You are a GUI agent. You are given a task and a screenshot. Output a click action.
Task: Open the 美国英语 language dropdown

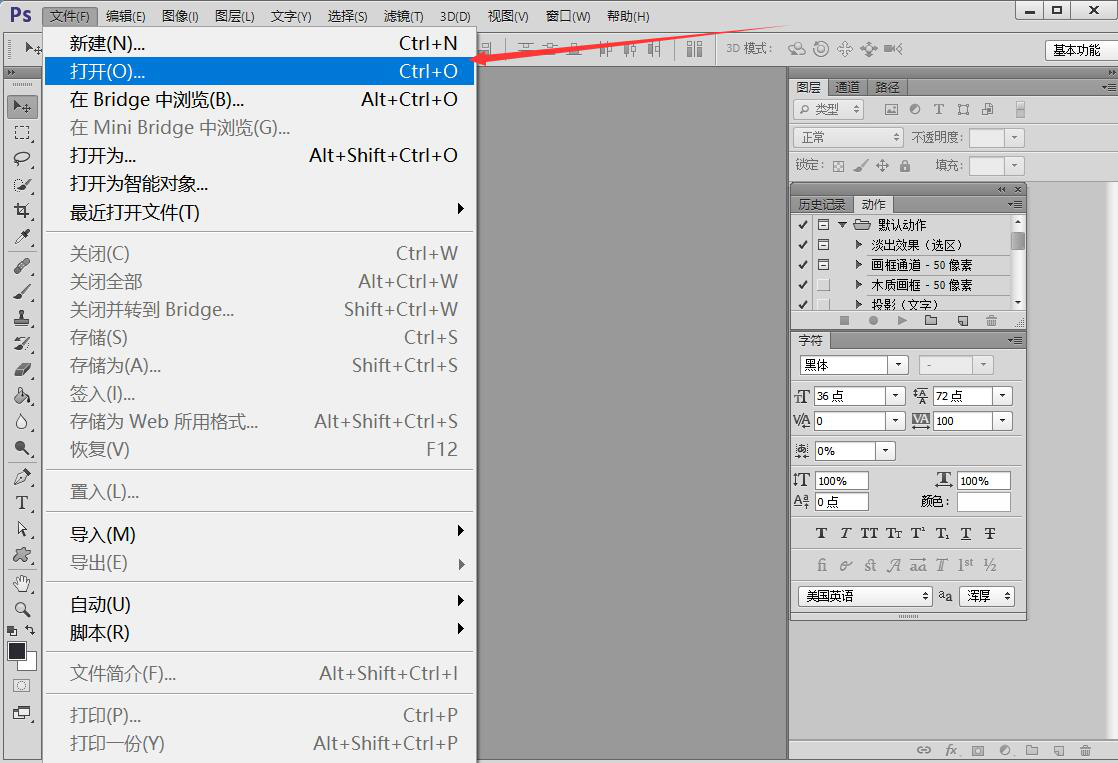[865, 596]
